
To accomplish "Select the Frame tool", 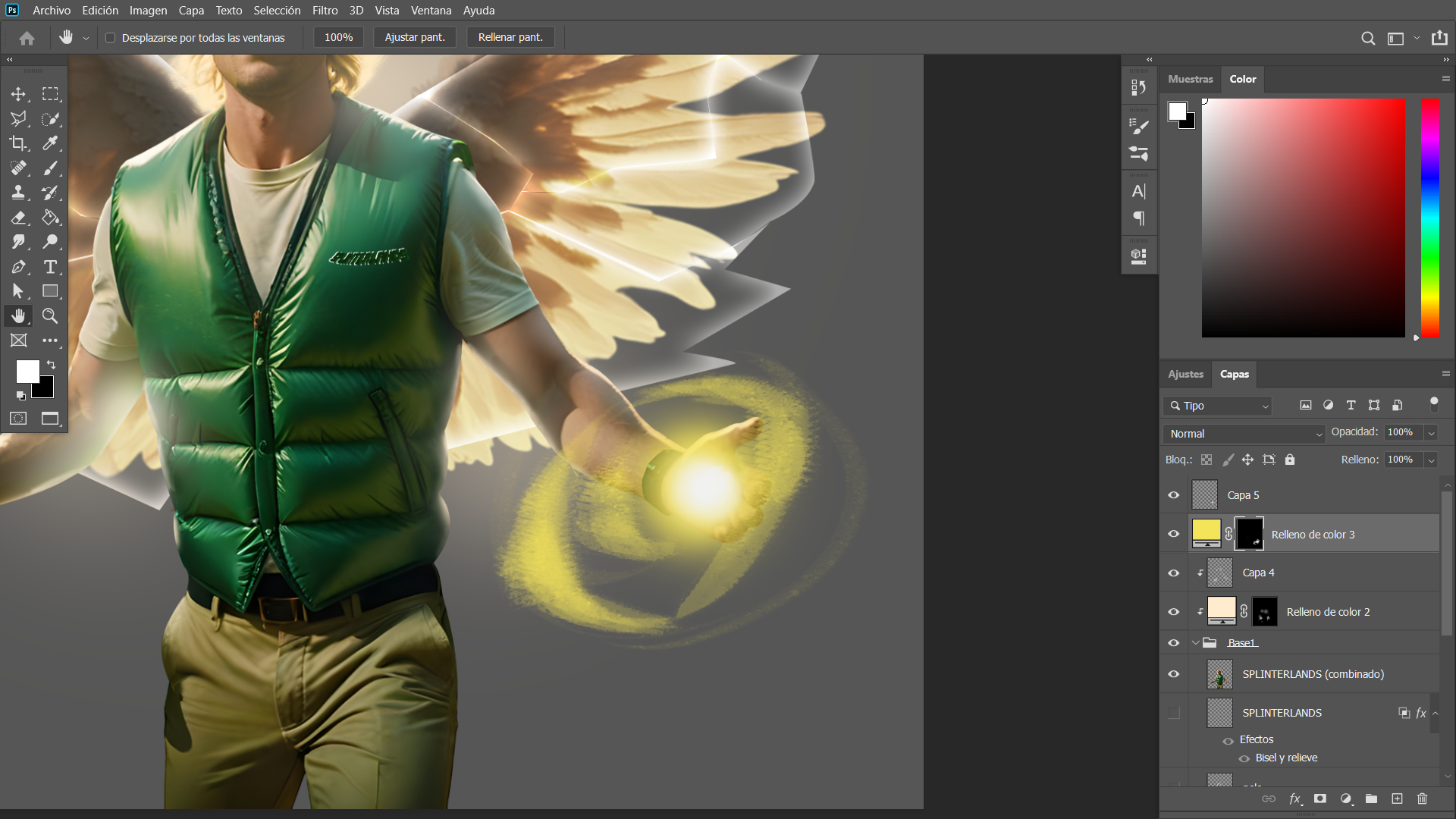I will (x=18, y=340).
